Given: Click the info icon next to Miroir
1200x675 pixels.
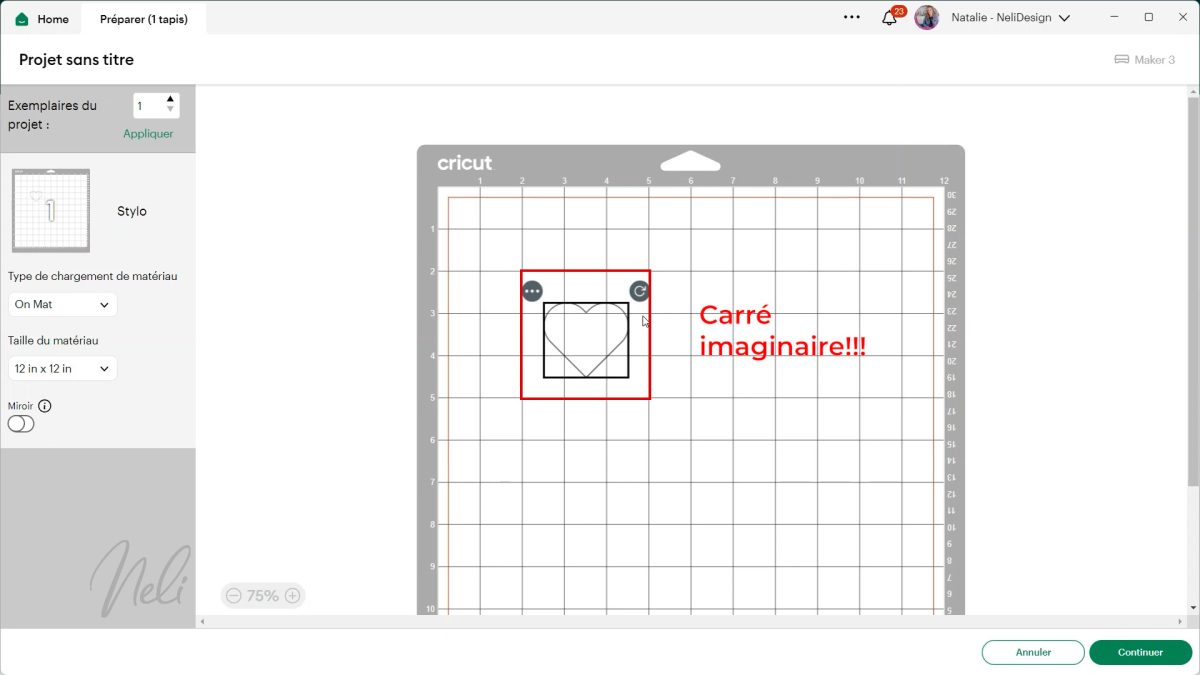Looking at the screenshot, I should [47, 406].
